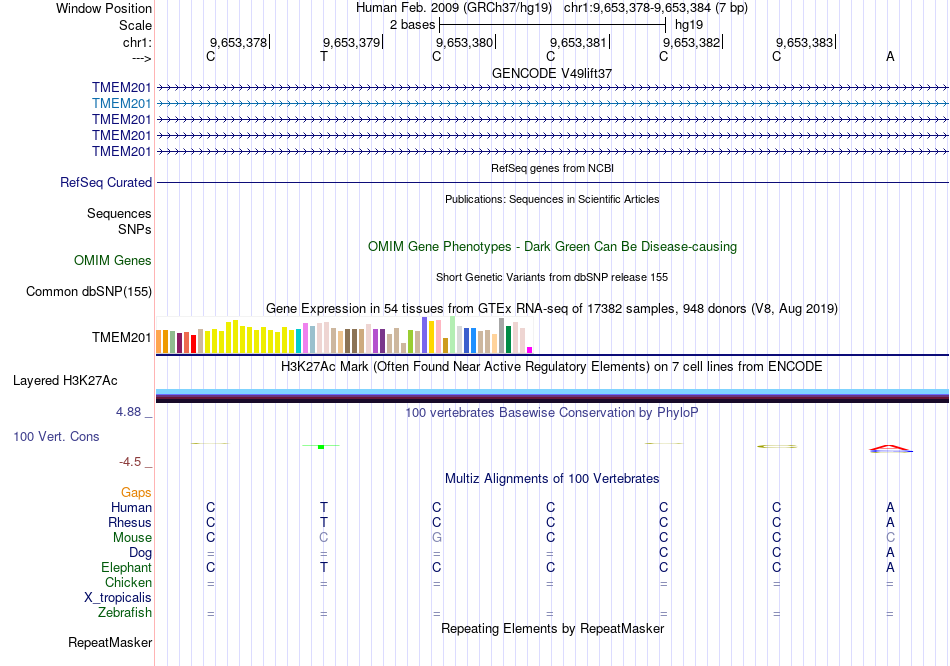Click the green PhyloP bar under base T

(321, 447)
